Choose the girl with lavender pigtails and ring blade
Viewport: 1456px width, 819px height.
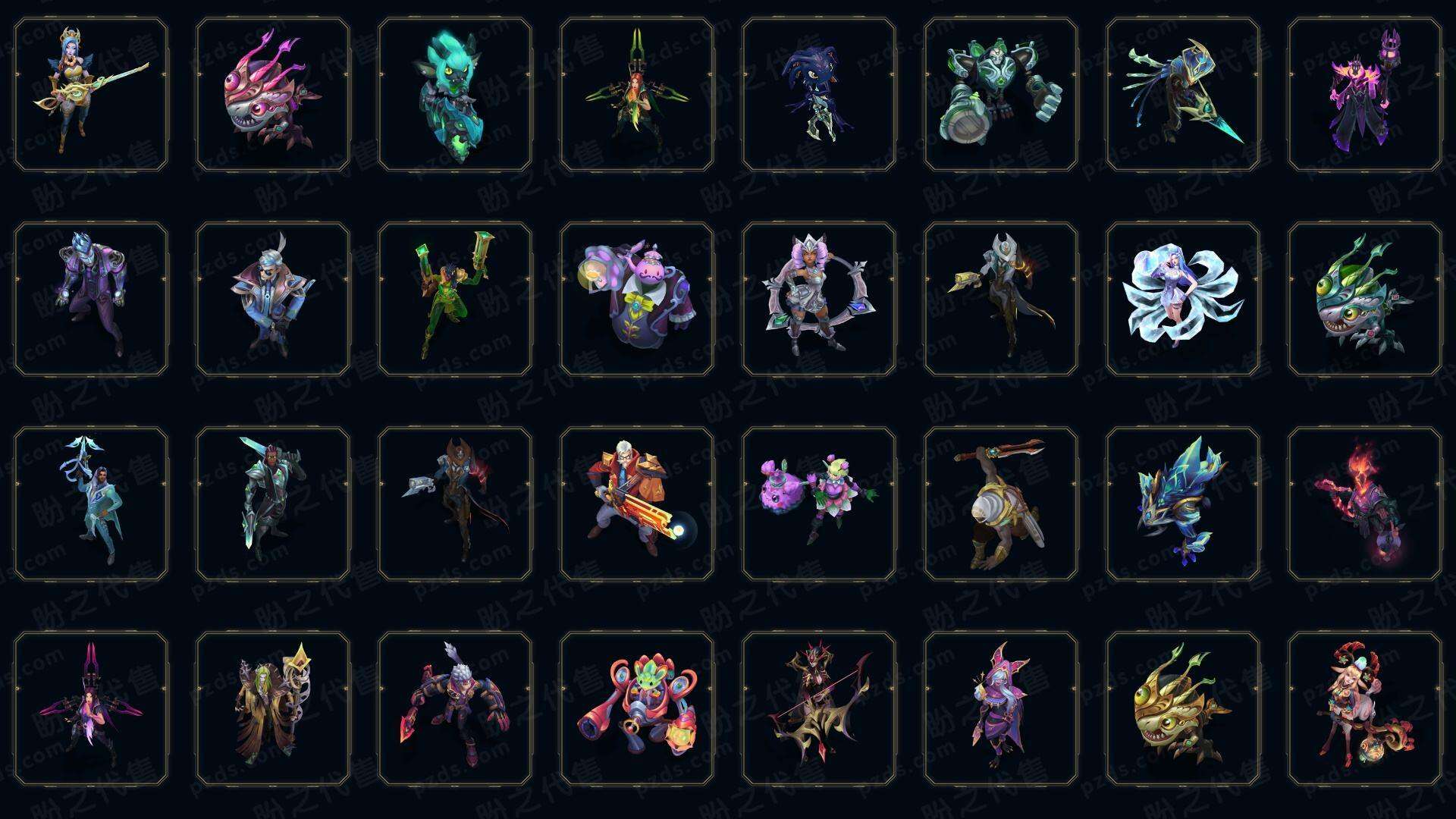coord(819,299)
